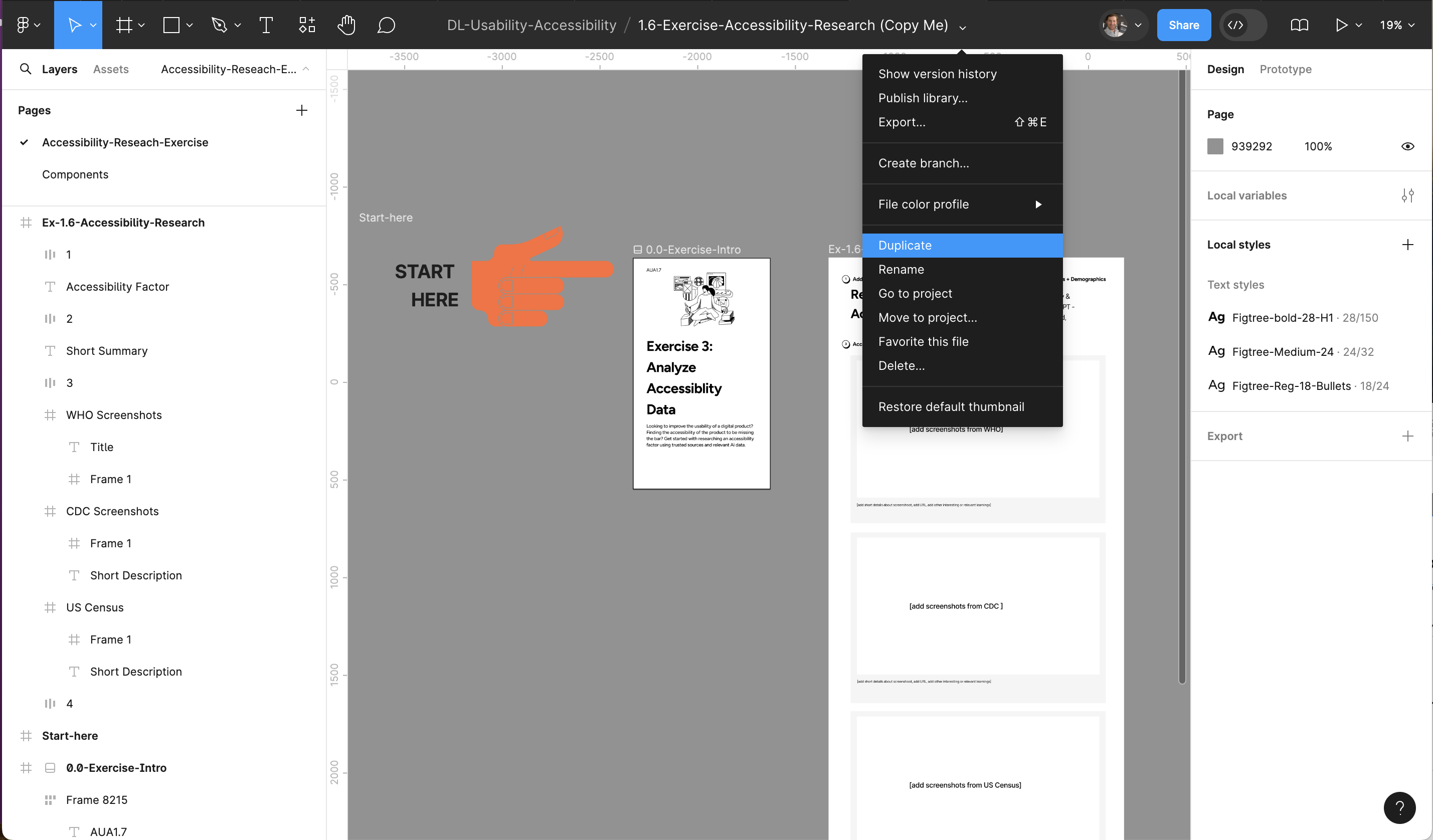This screenshot has width=1433, height=840.
Task: Collapse the pages list chevron
Action: tap(306, 69)
